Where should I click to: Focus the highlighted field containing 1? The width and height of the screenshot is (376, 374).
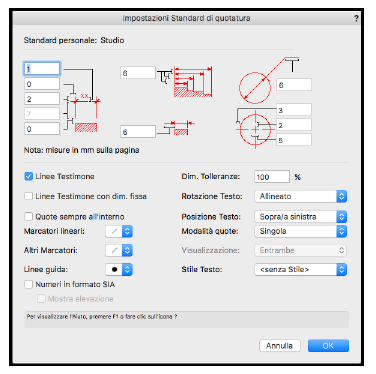click(x=42, y=69)
